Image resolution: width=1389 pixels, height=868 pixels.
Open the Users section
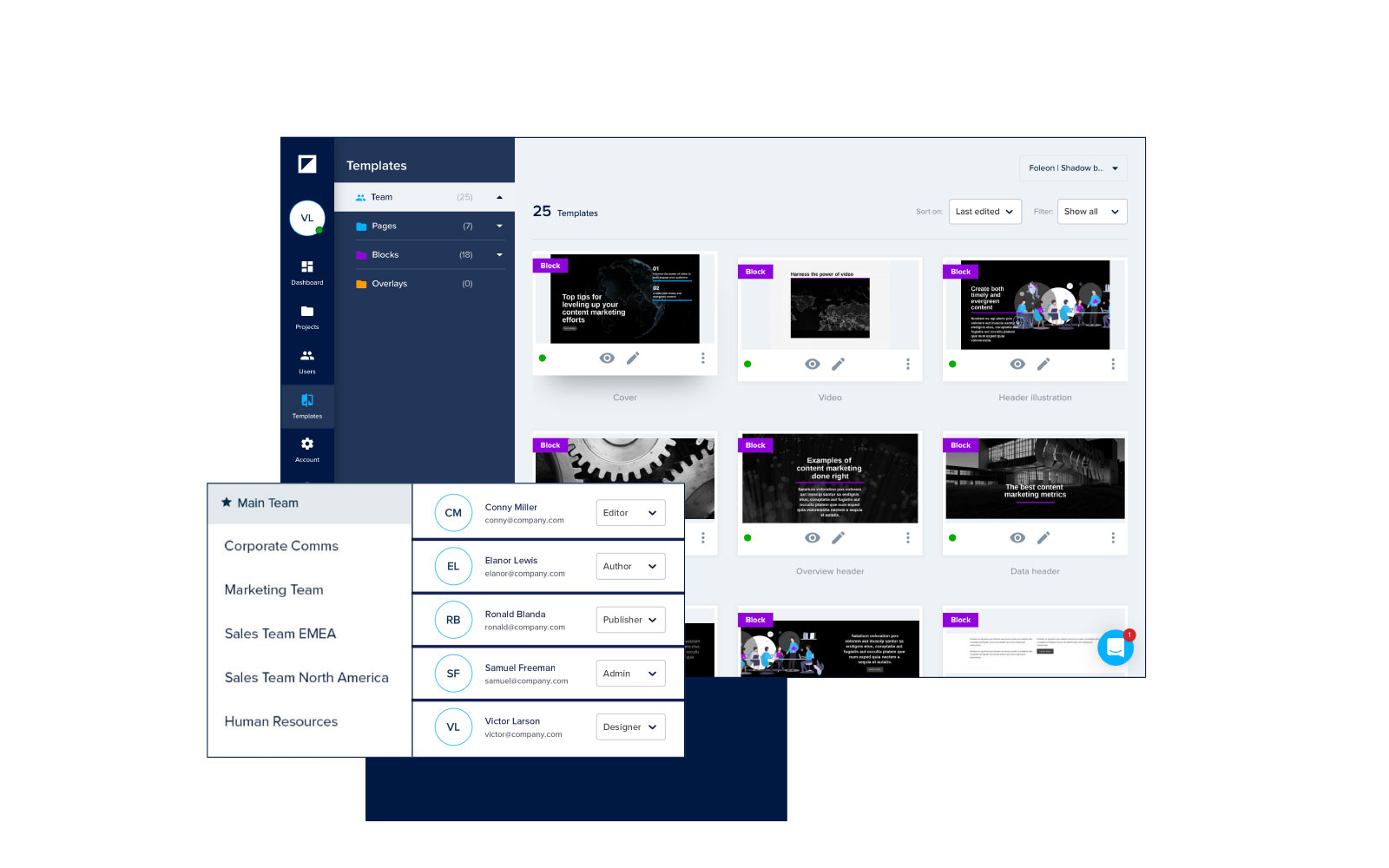[x=307, y=361]
